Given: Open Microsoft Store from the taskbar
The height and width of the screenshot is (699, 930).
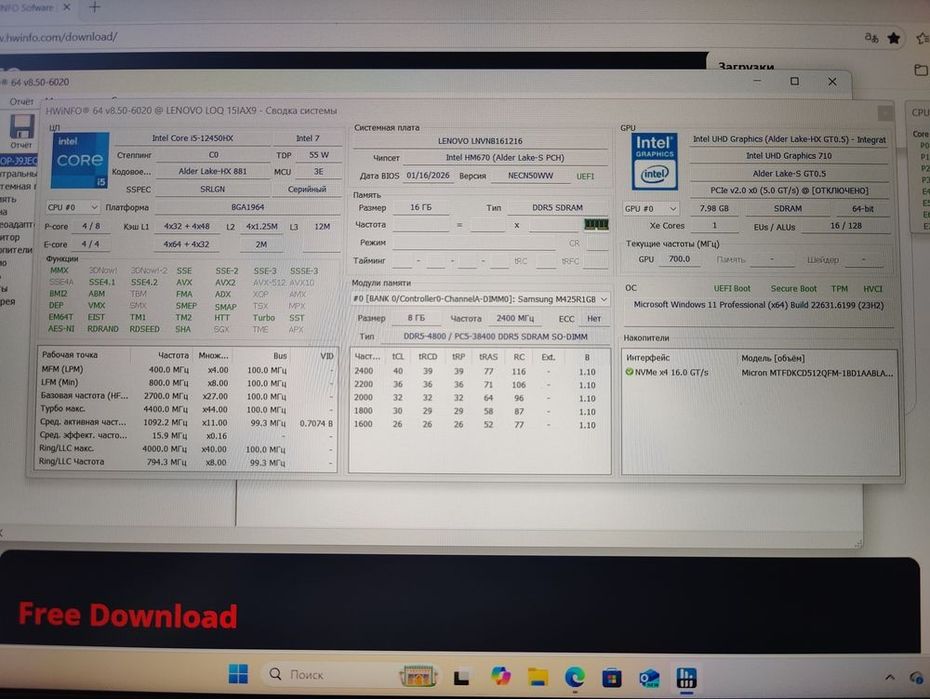Looking at the screenshot, I should [611, 677].
